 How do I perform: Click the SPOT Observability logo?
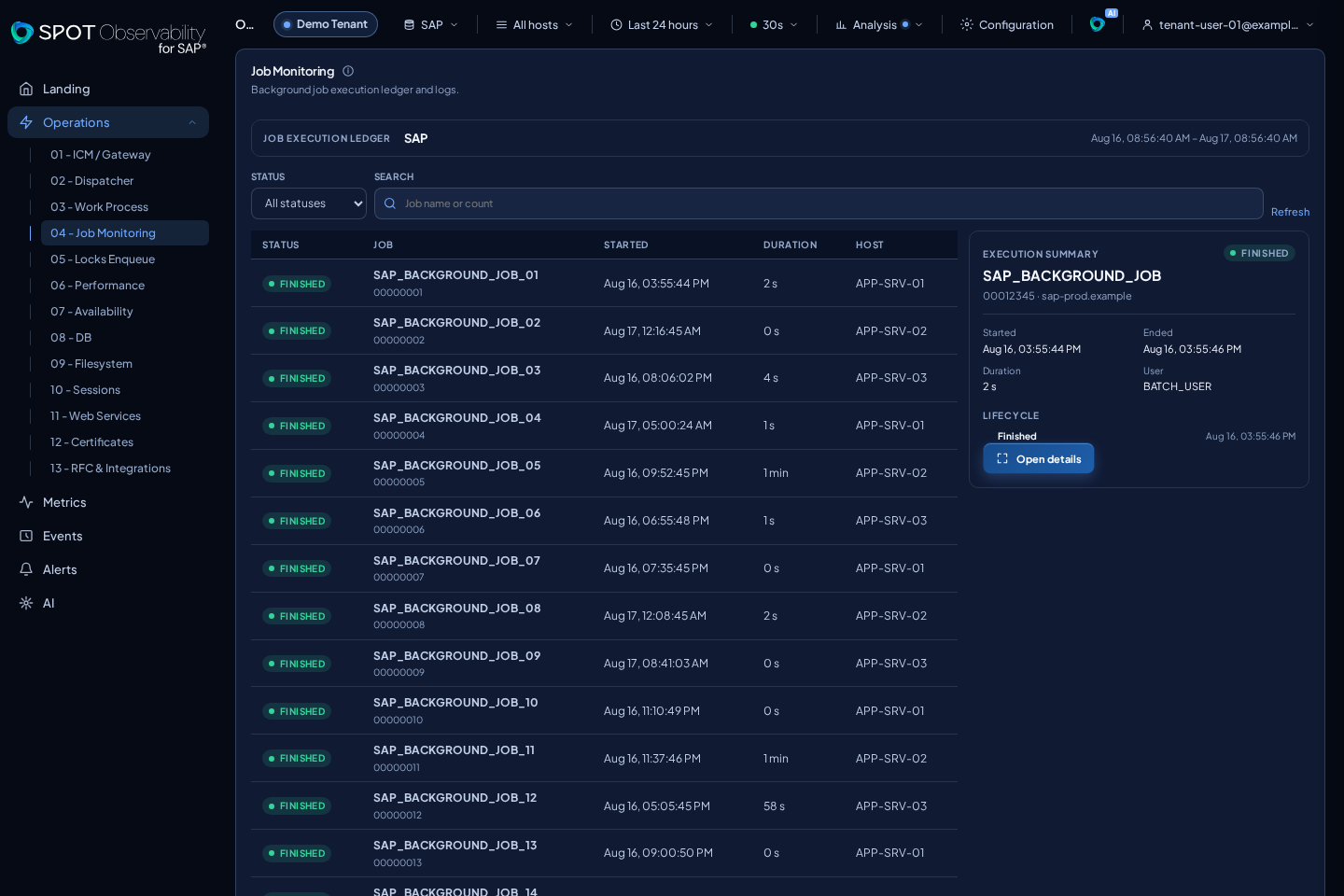coord(108,37)
